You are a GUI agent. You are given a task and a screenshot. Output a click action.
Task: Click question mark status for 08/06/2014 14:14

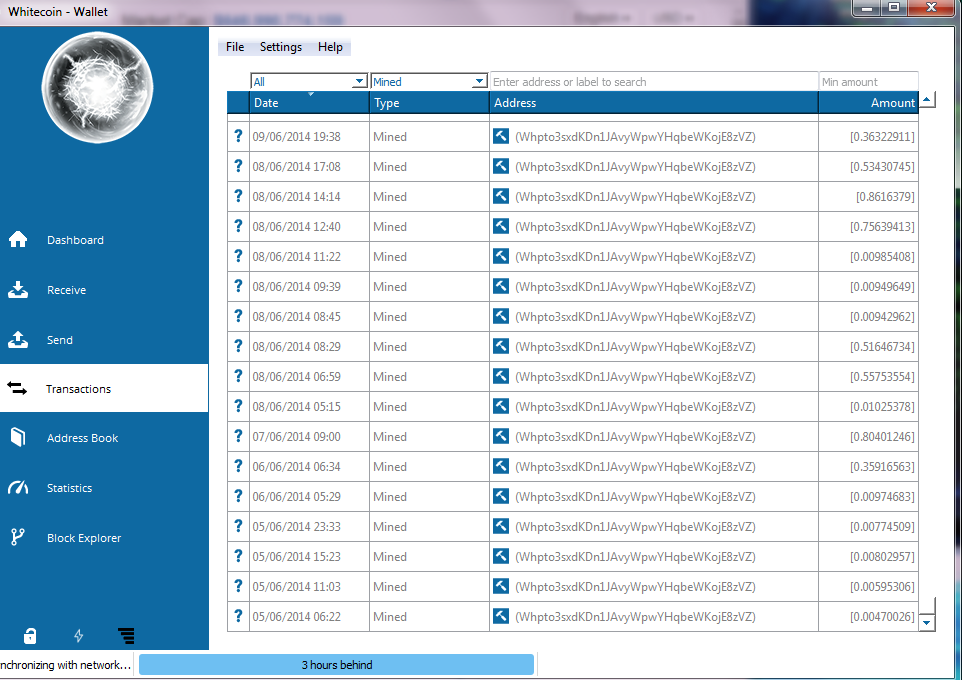click(x=238, y=196)
